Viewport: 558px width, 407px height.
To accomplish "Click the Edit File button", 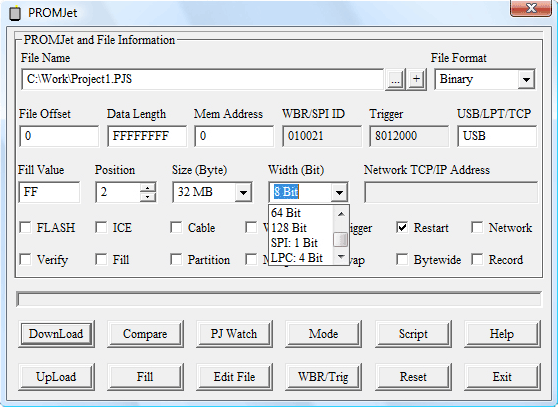I will [234, 377].
